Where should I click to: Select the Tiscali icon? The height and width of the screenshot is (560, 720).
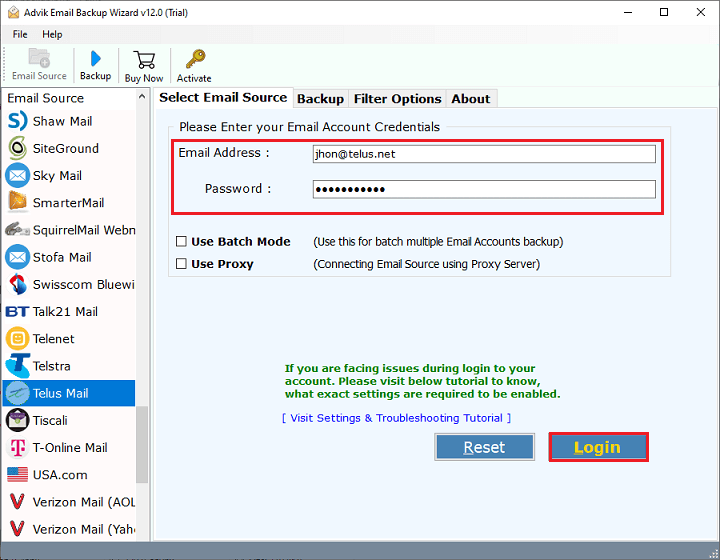pos(17,420)
